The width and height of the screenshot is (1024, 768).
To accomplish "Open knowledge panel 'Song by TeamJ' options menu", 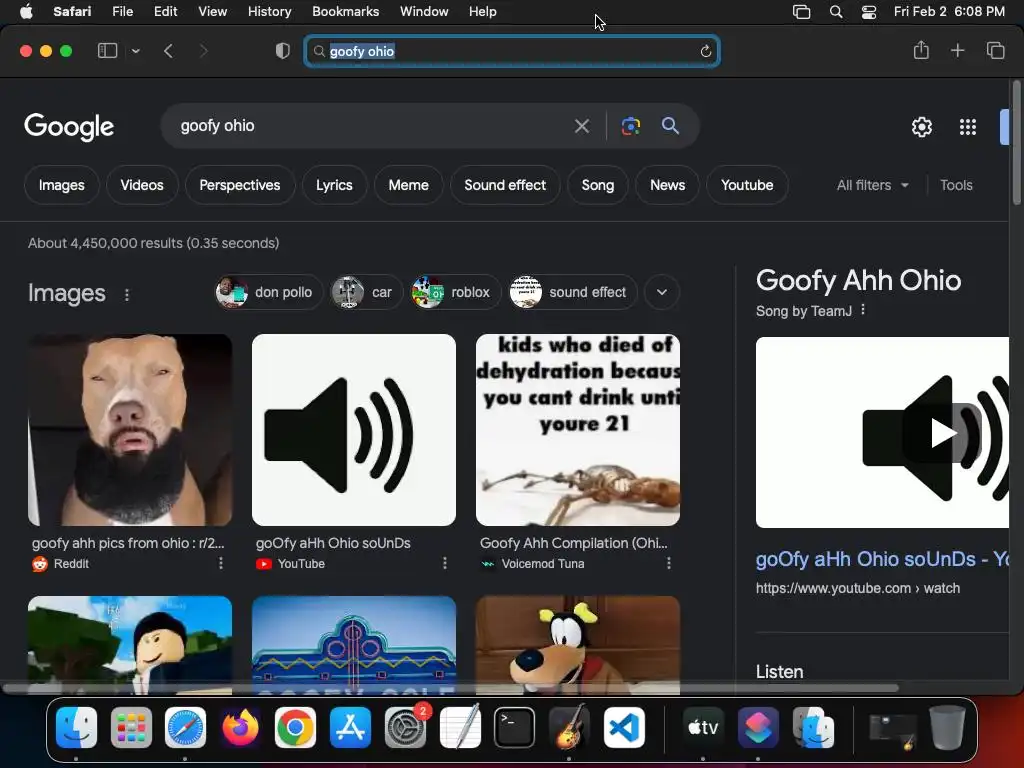I will 863,310.
